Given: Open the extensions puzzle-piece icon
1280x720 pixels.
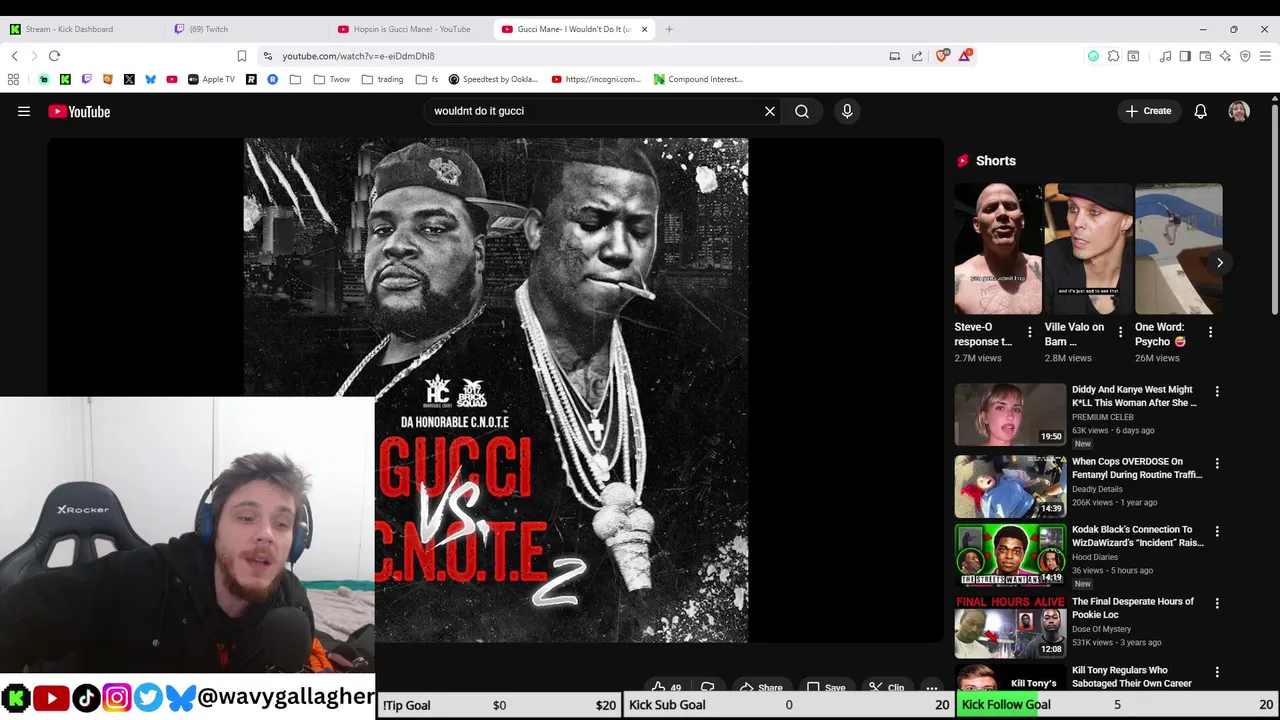Looking at the screenshot, I should (1113, 56).
